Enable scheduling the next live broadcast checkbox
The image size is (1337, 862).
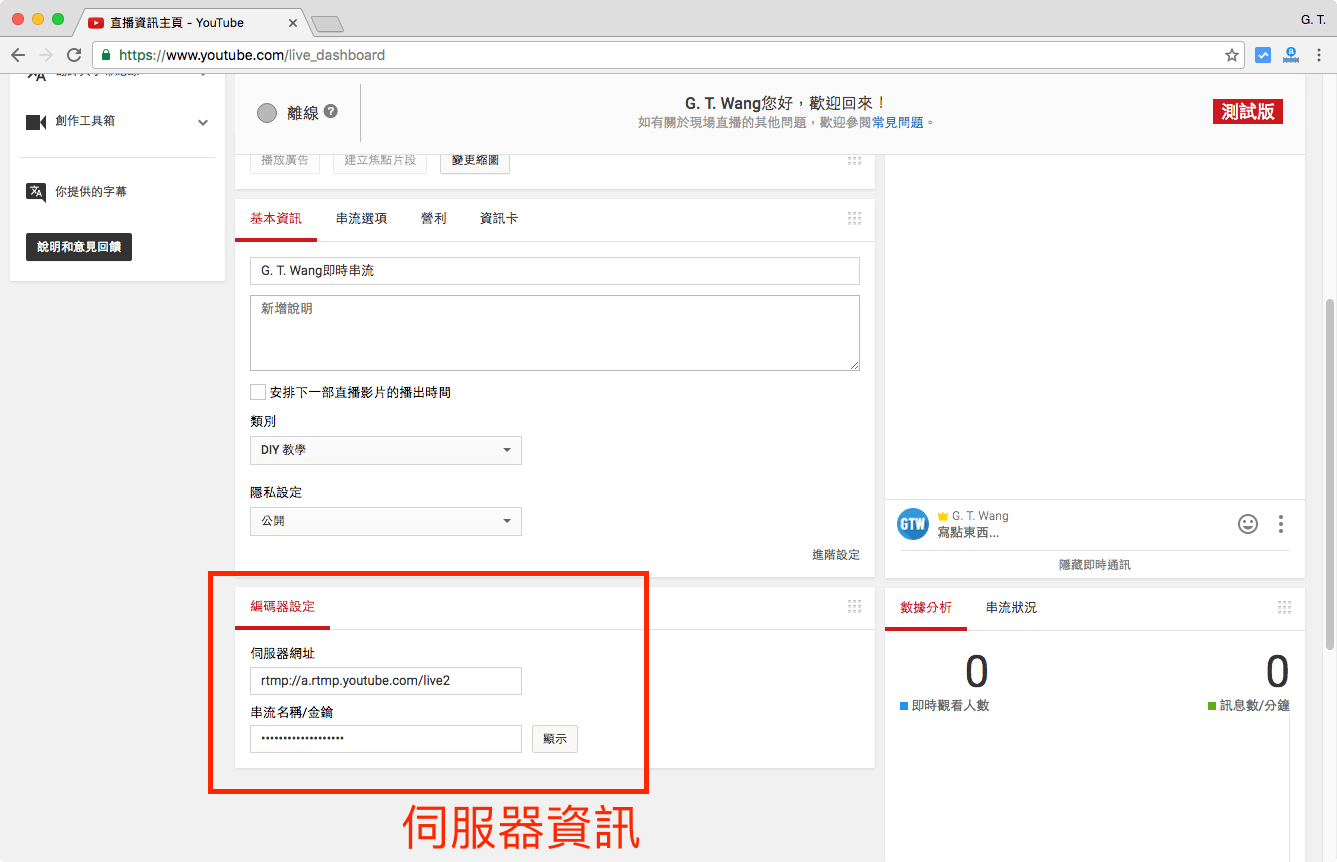coord(257,391)
